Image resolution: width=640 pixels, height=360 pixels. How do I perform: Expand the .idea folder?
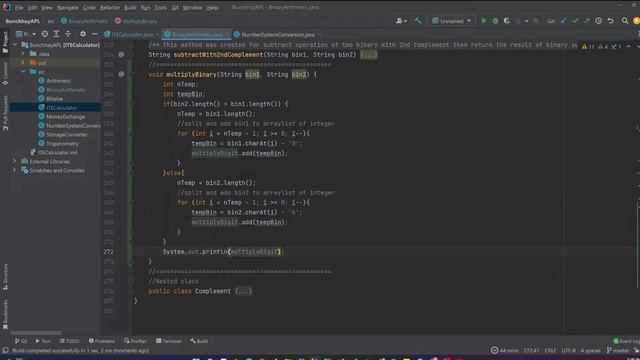tap(23, 54)
